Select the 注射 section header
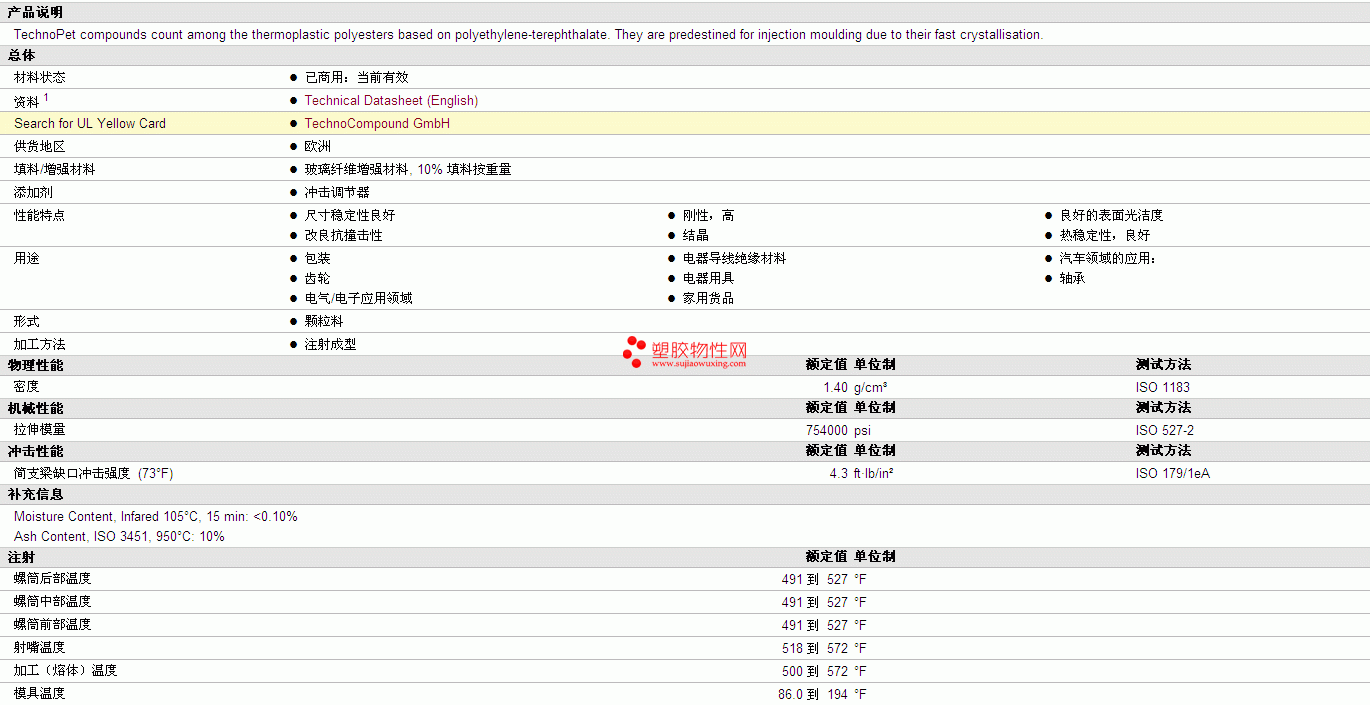This screenshot has width=1370, height=705. 21,557
